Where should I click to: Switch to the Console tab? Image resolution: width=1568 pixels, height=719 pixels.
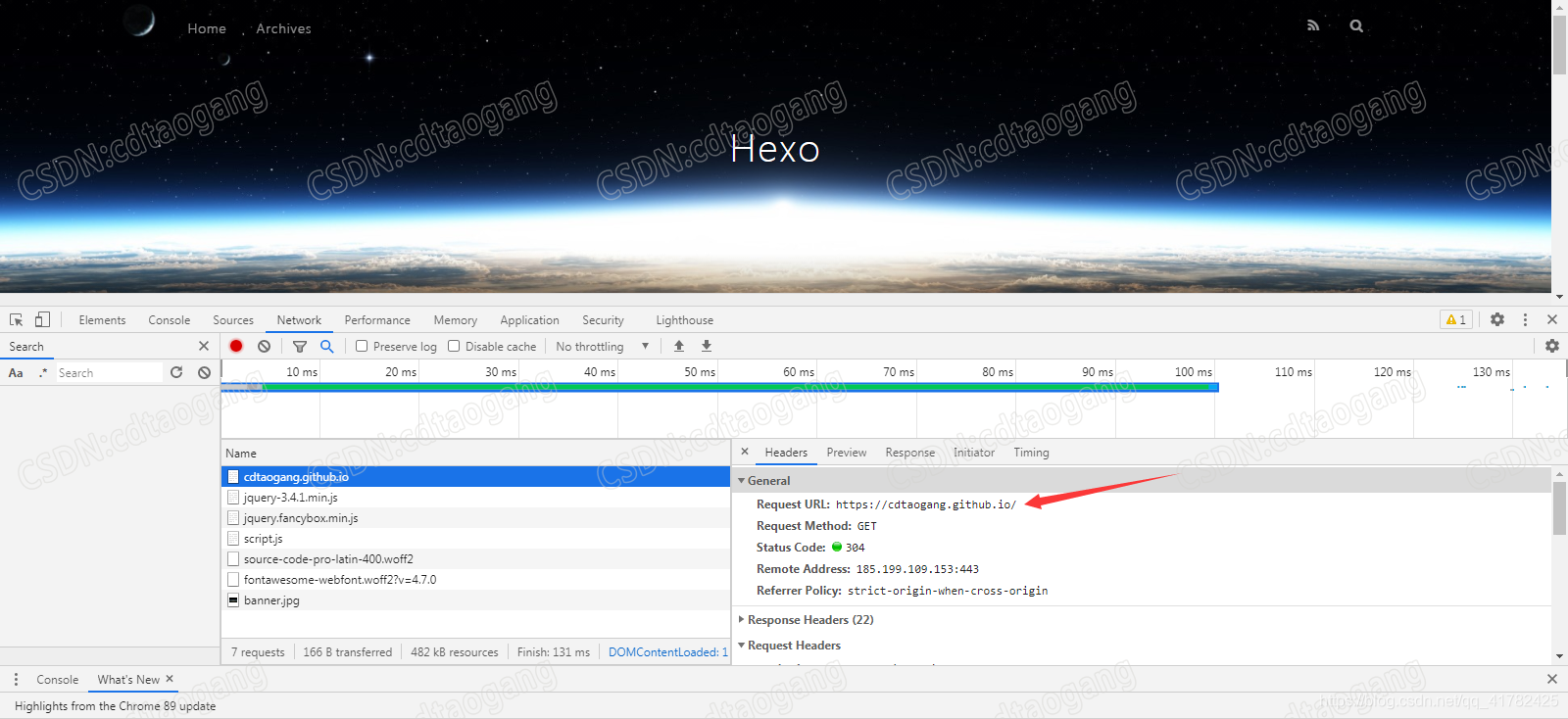pos(170,320)
